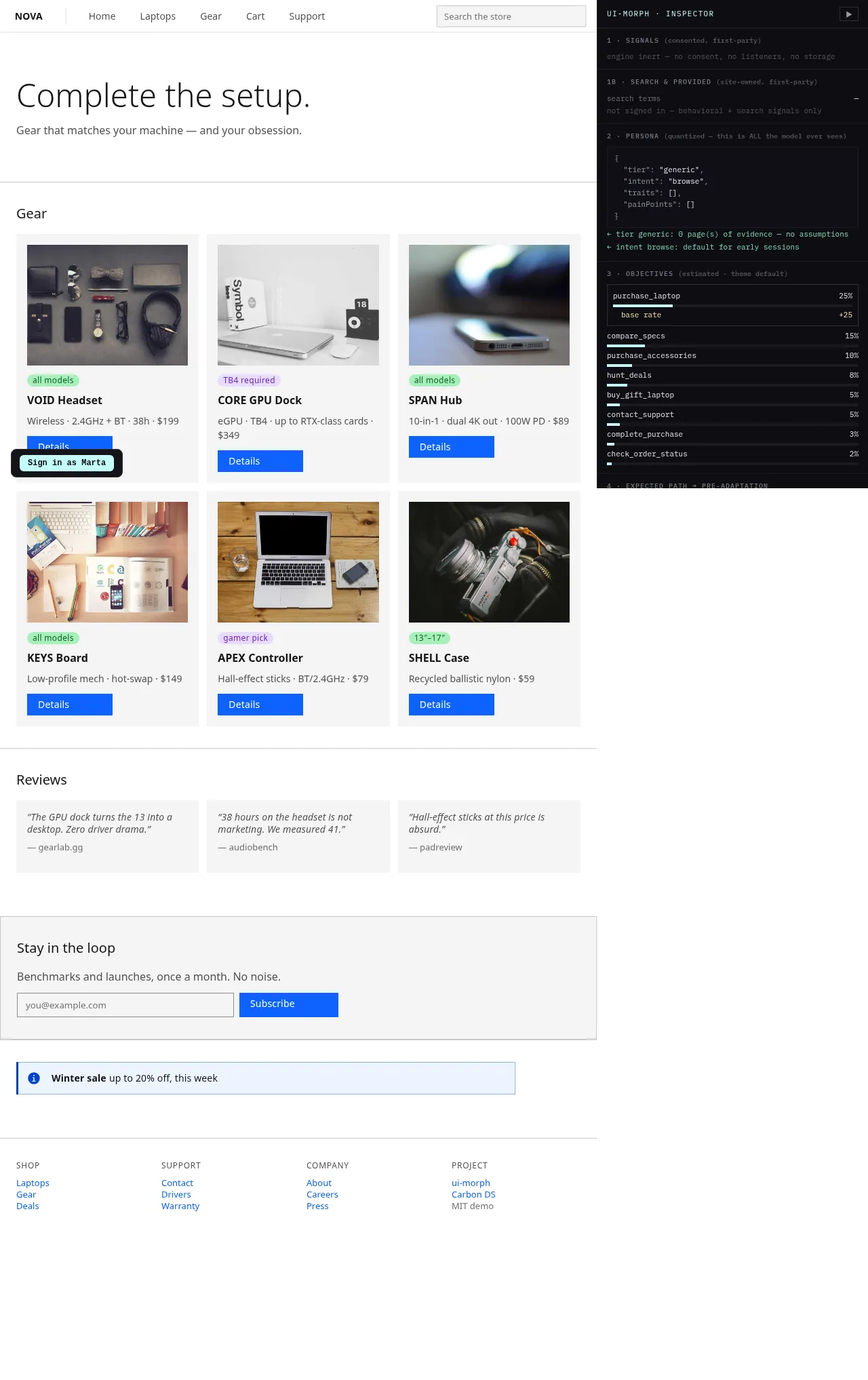The width and height of the screenshot is (868, 1380).
Task: Open the Warranty footer link
Action: [180, 1206]
